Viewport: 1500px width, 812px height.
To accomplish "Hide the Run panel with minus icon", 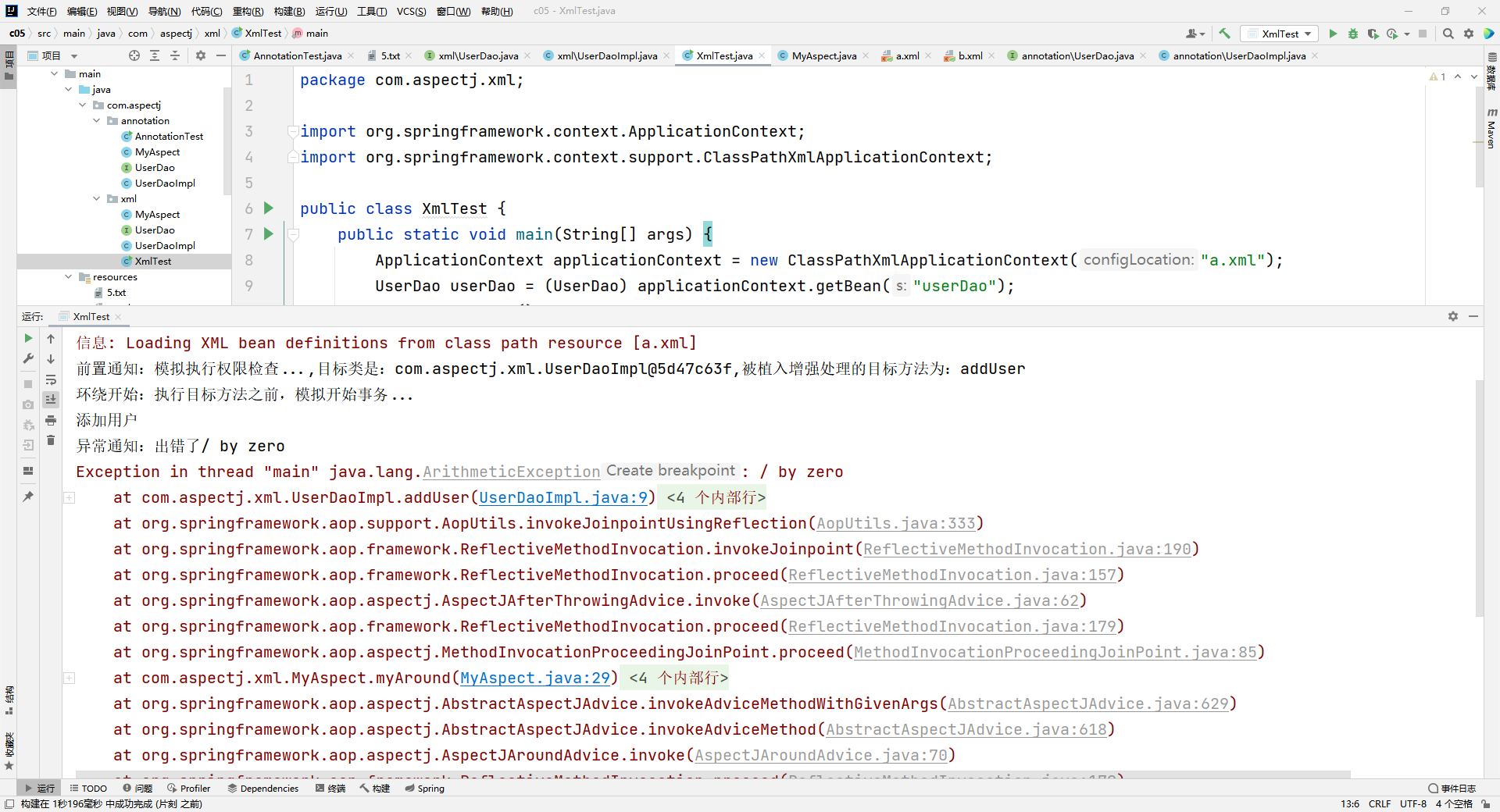I will (1473, 316).
